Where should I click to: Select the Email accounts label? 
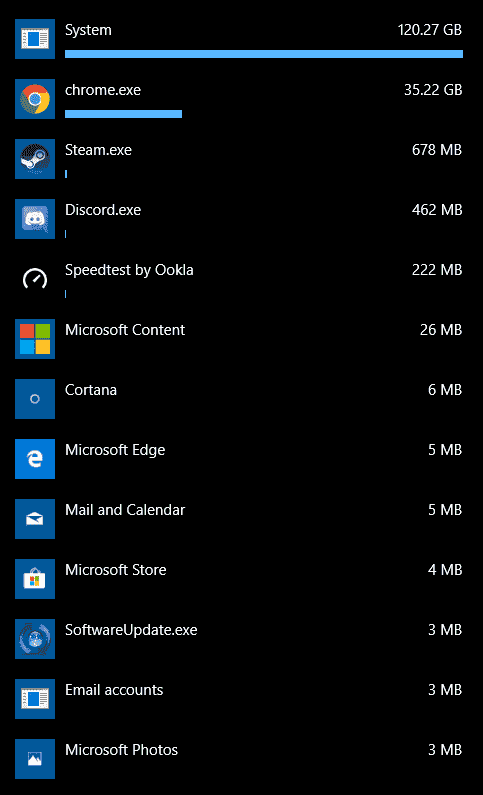pos(114,690)
